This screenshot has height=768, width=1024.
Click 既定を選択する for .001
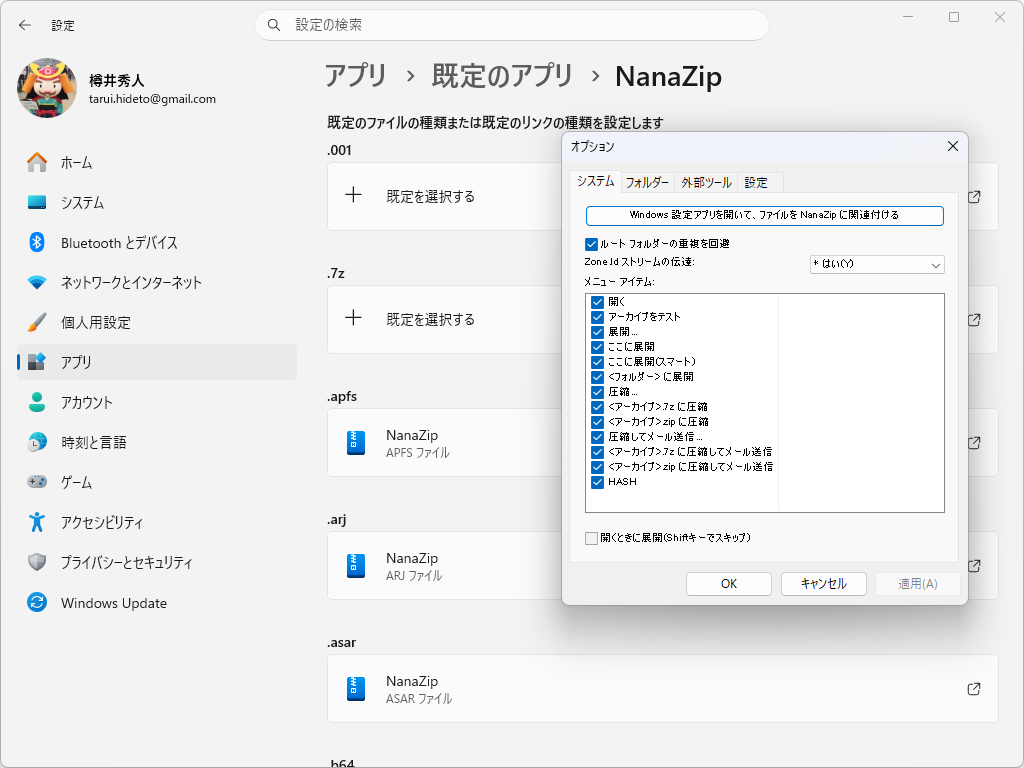tap(430, 197)
